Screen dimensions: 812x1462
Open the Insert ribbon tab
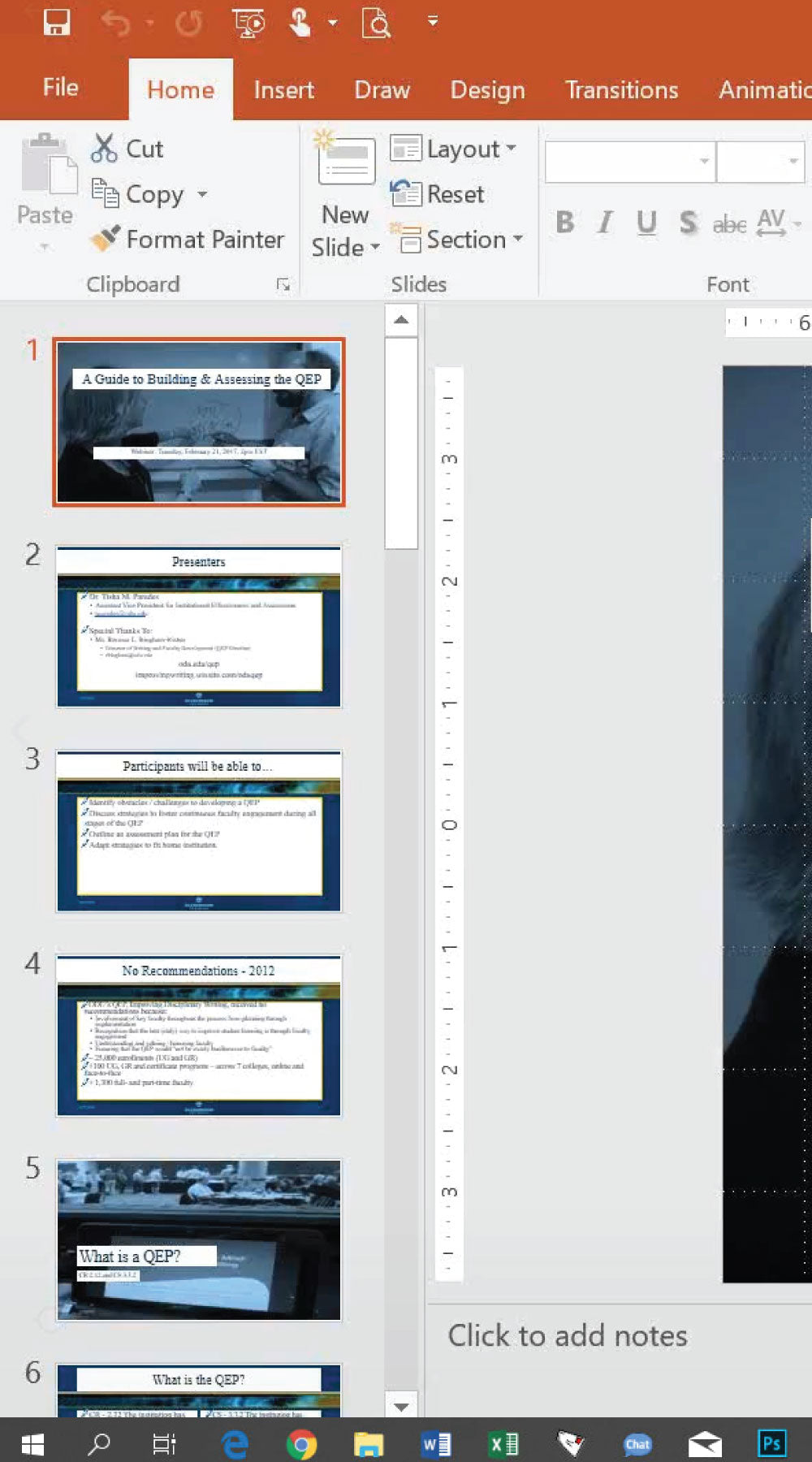click(283, 89)
